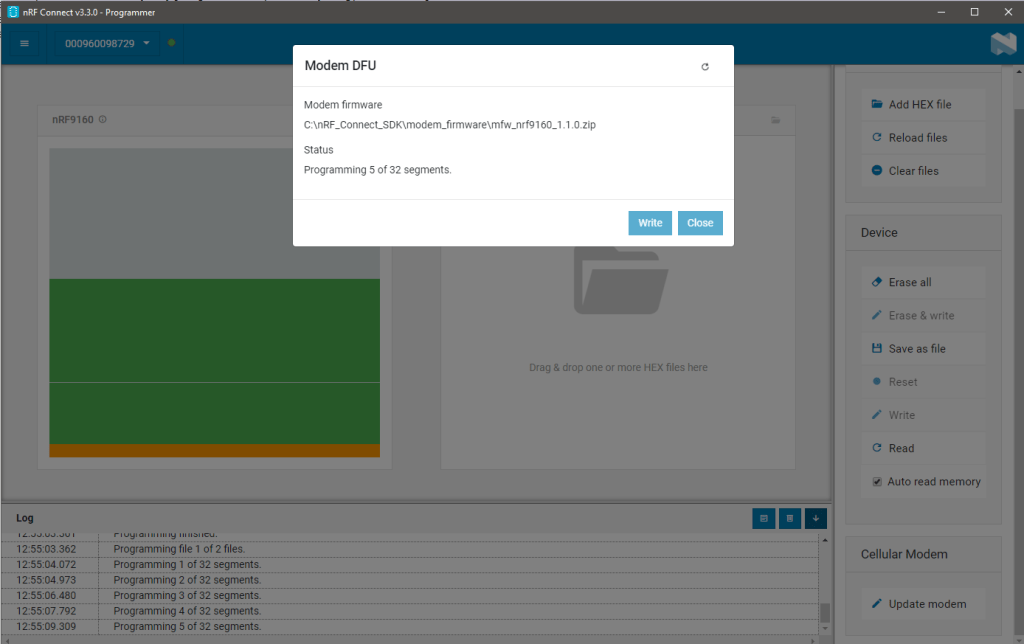Click the Nordic Semiconductor logo
The width and height of the screenshot is (1024, 644).
pyautogui.click(x=1003, y=44)
